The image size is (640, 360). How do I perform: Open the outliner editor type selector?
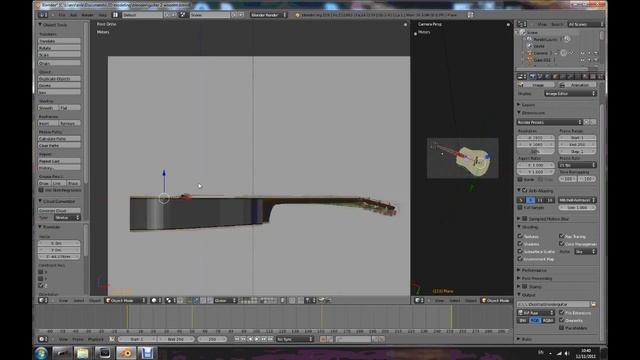[x=522, y=24]
